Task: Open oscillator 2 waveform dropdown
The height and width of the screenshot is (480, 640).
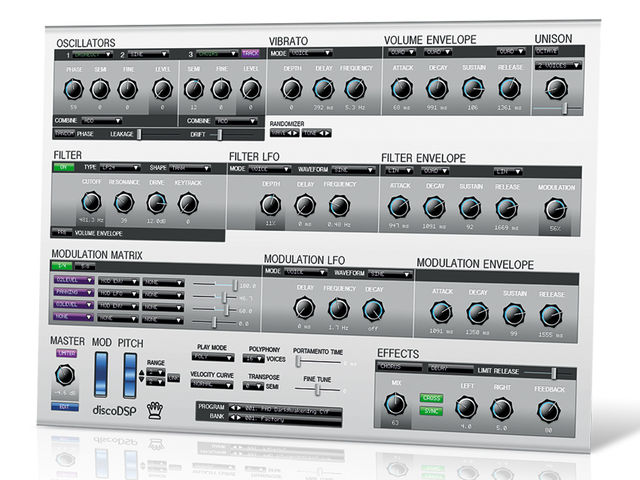Action: point(148,54)
